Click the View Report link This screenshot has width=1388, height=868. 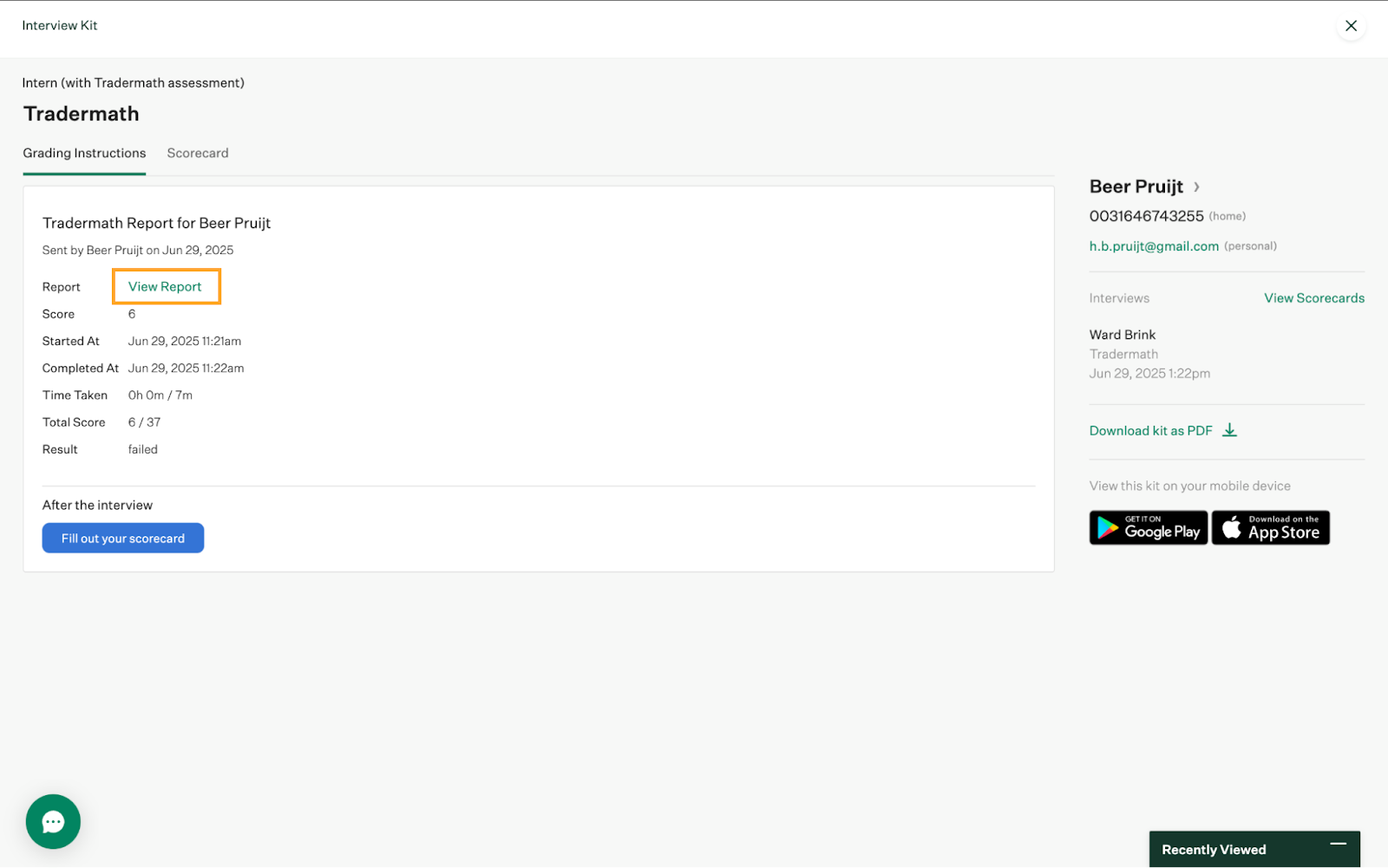[165, 287]
